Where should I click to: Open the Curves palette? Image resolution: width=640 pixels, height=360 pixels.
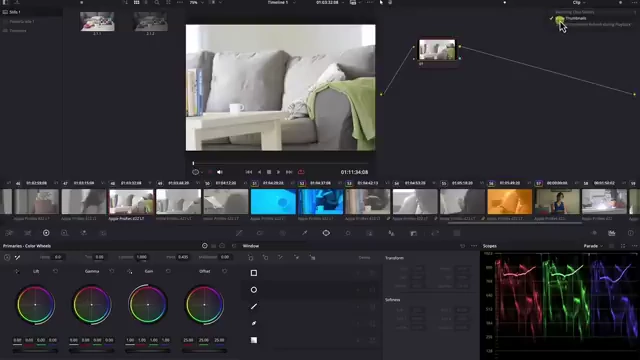click(x=239, y=233)
